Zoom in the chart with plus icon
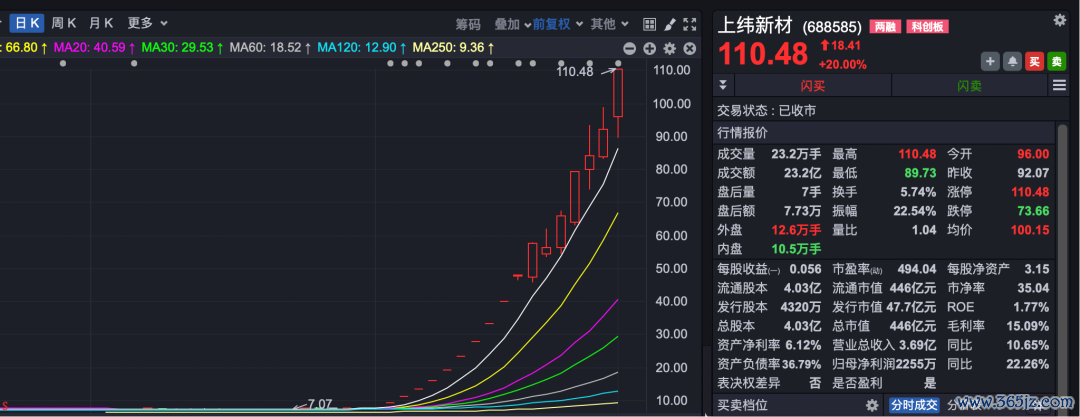 point(650,48)
